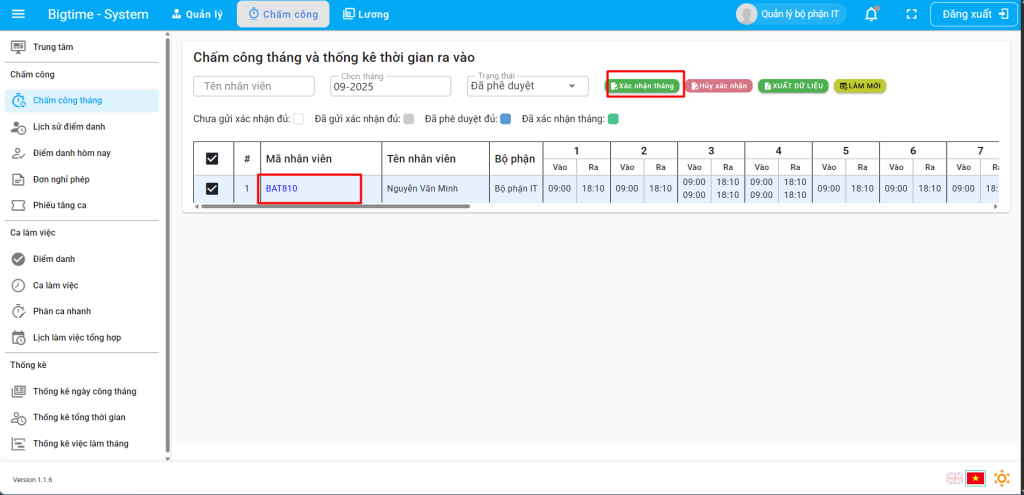1024x495 pixels.
Task: Switch to the Lương tab
Action: coord(365,14)
